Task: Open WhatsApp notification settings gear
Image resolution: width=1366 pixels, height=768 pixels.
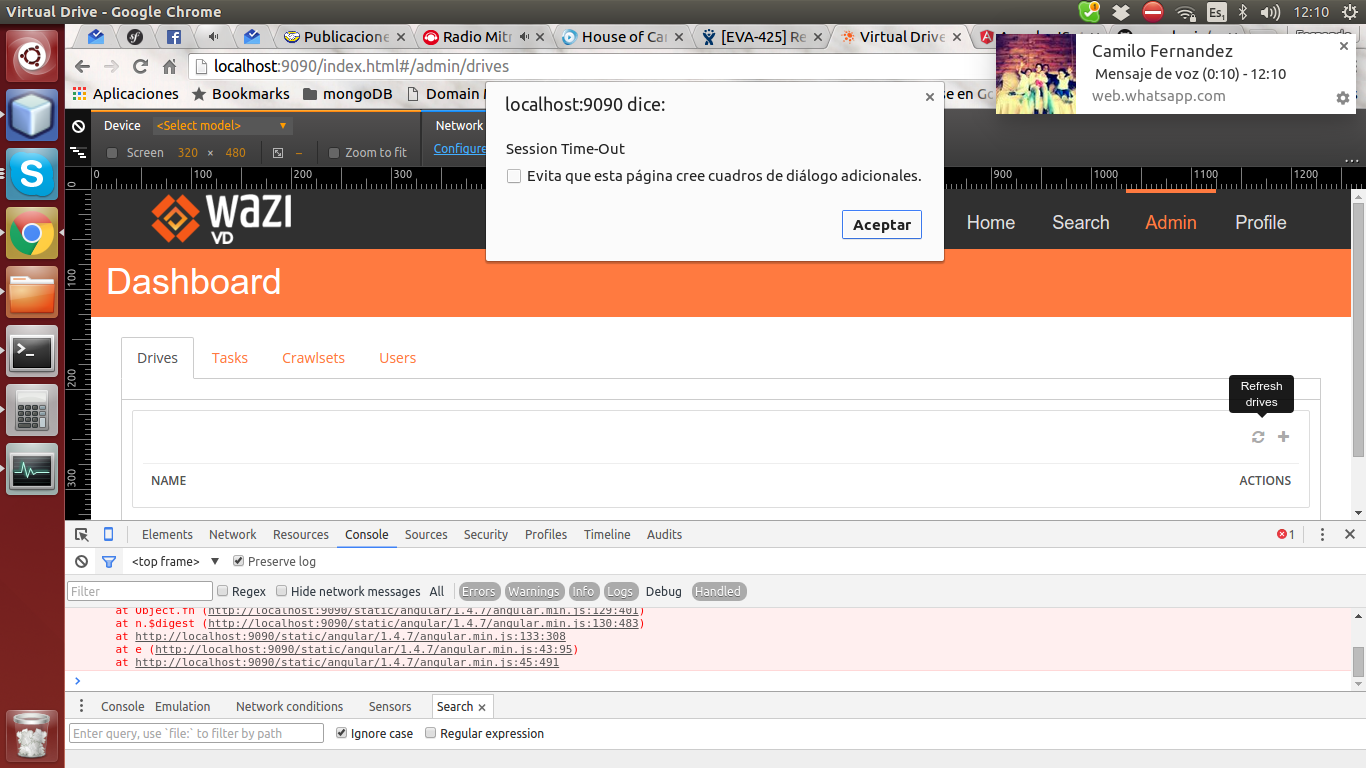Action: pos(1343,98)
